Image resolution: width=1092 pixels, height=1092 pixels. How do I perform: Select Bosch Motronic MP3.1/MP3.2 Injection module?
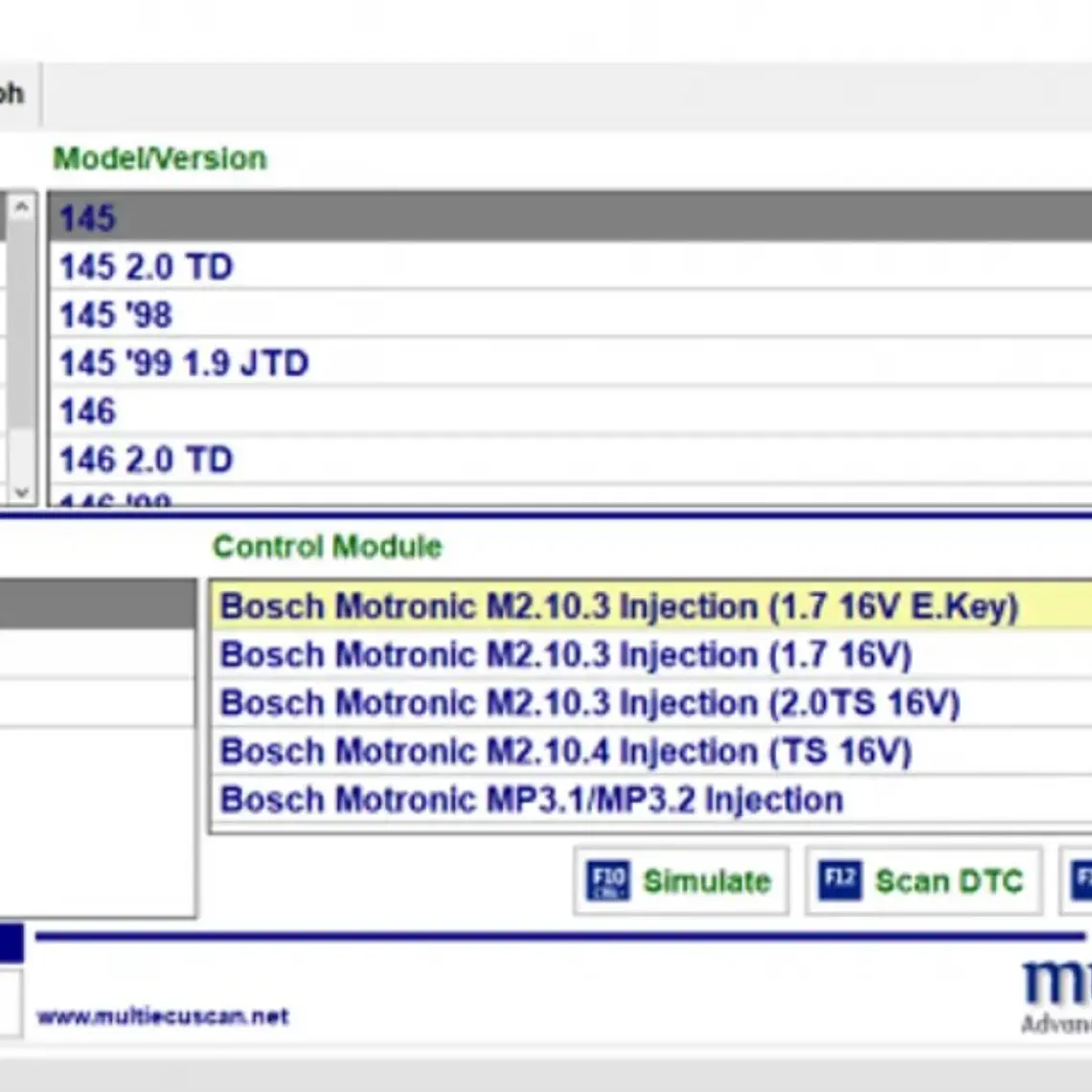point(652,800)
